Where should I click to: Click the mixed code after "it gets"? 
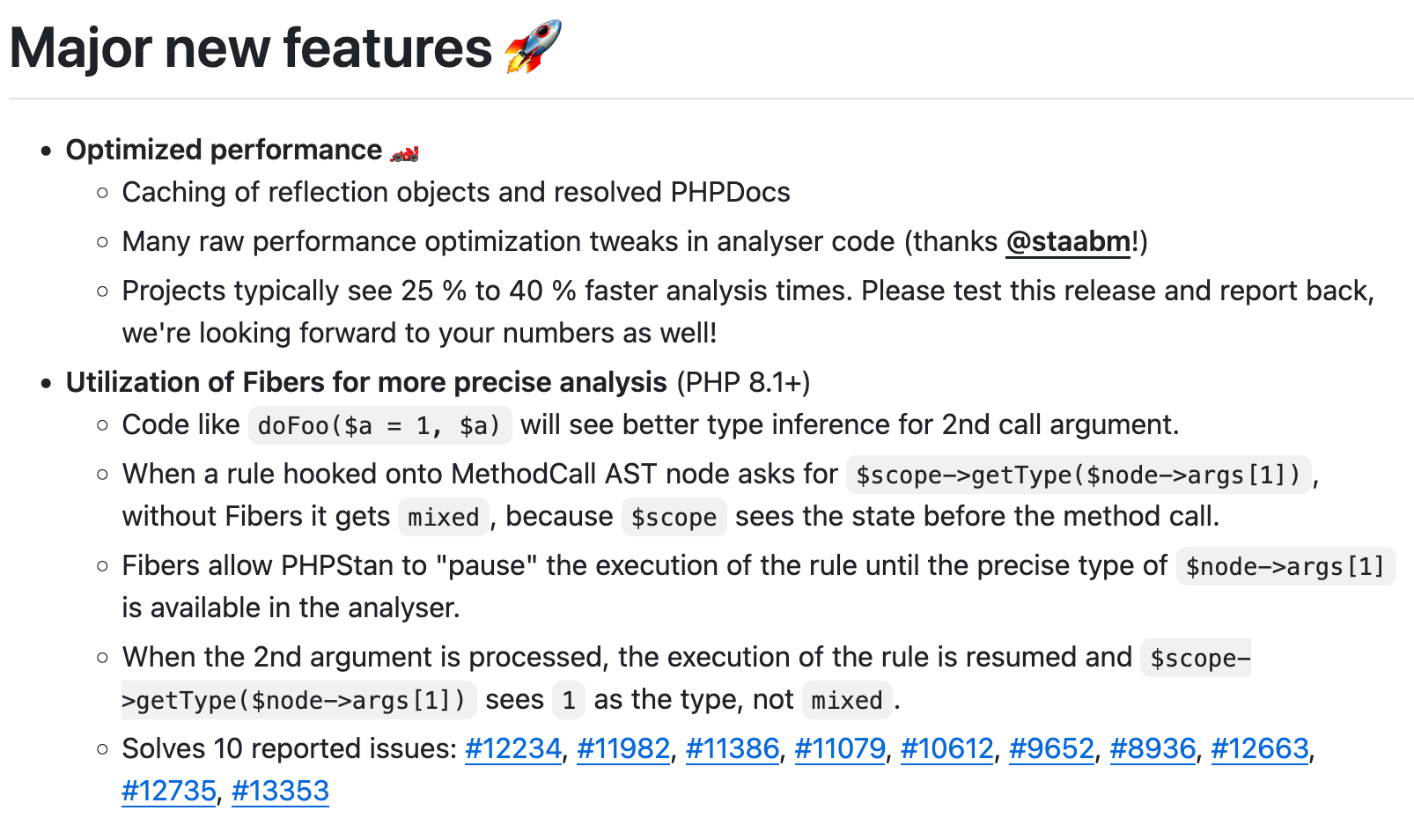pyautogui.click(x=443, y=517)
